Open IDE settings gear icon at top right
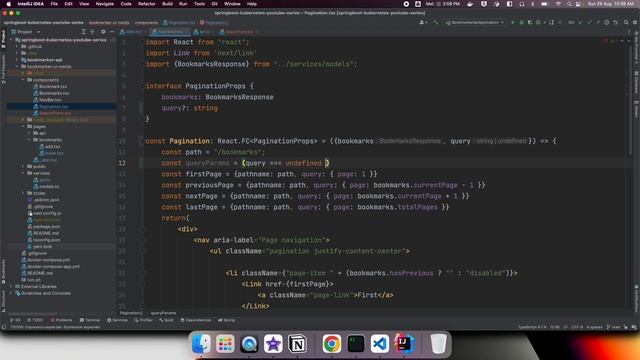Screen dimensions: 640x360 (634, 22)
